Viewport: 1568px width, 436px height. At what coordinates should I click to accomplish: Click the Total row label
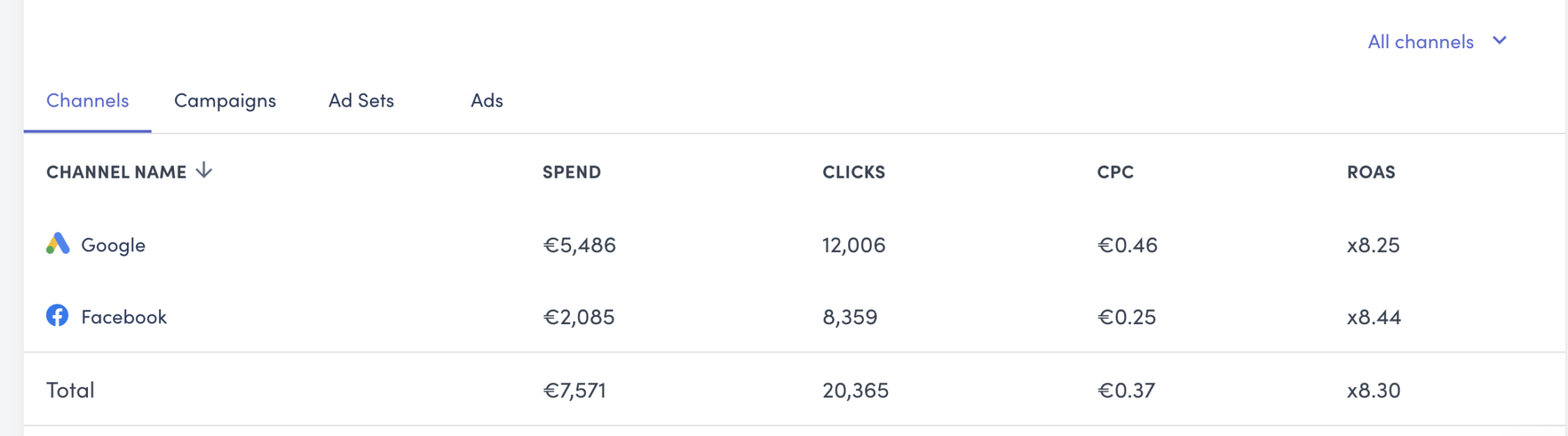[70, 390]
